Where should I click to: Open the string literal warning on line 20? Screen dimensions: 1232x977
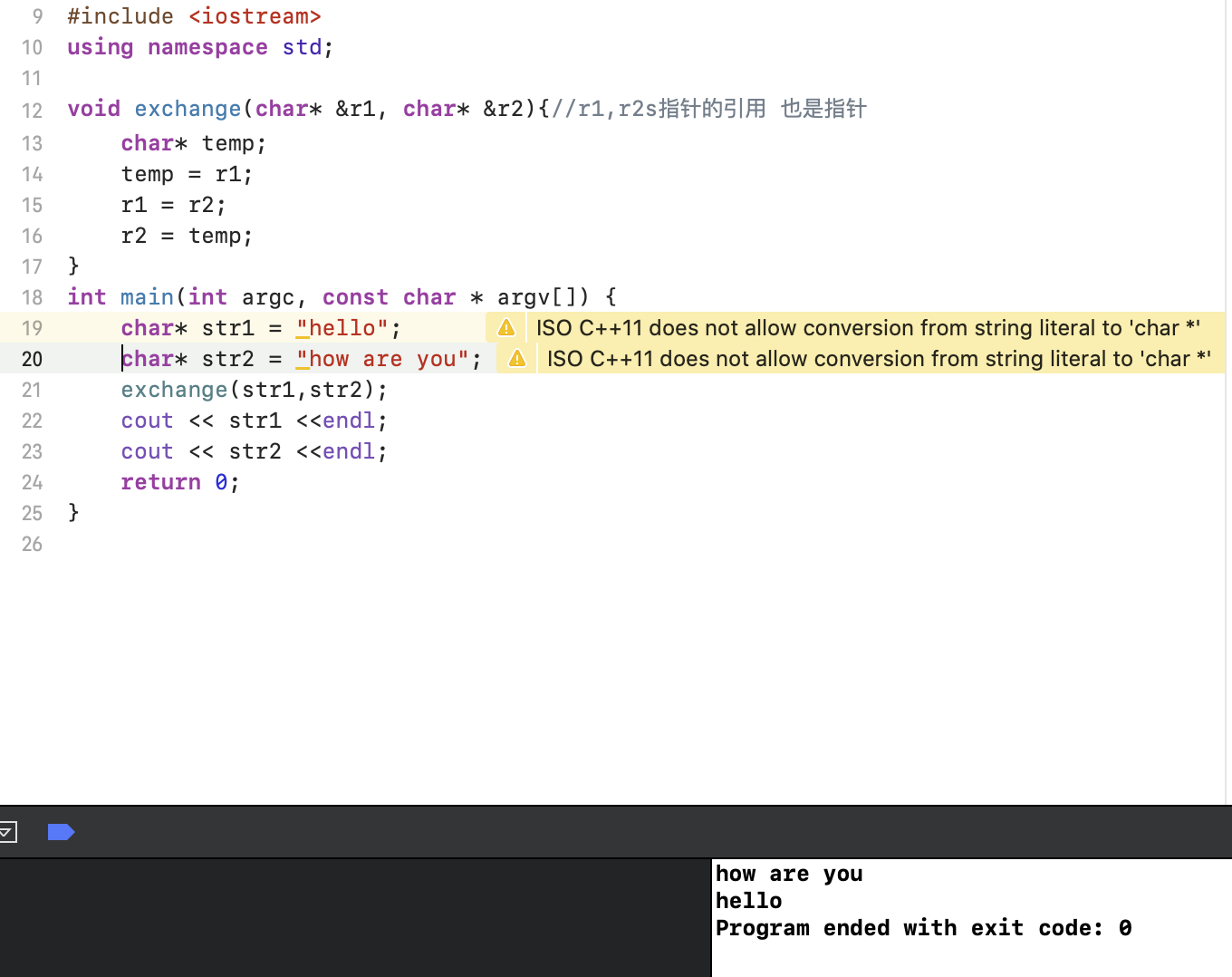878,359
